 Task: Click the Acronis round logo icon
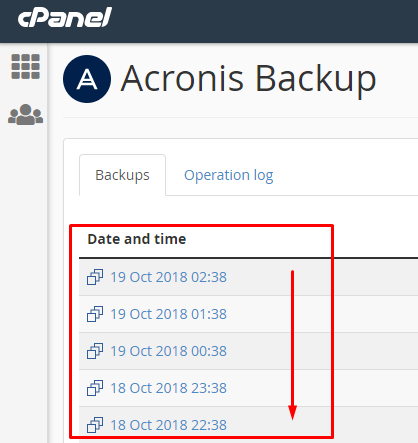pyautogui.click(x=87, y=79)
